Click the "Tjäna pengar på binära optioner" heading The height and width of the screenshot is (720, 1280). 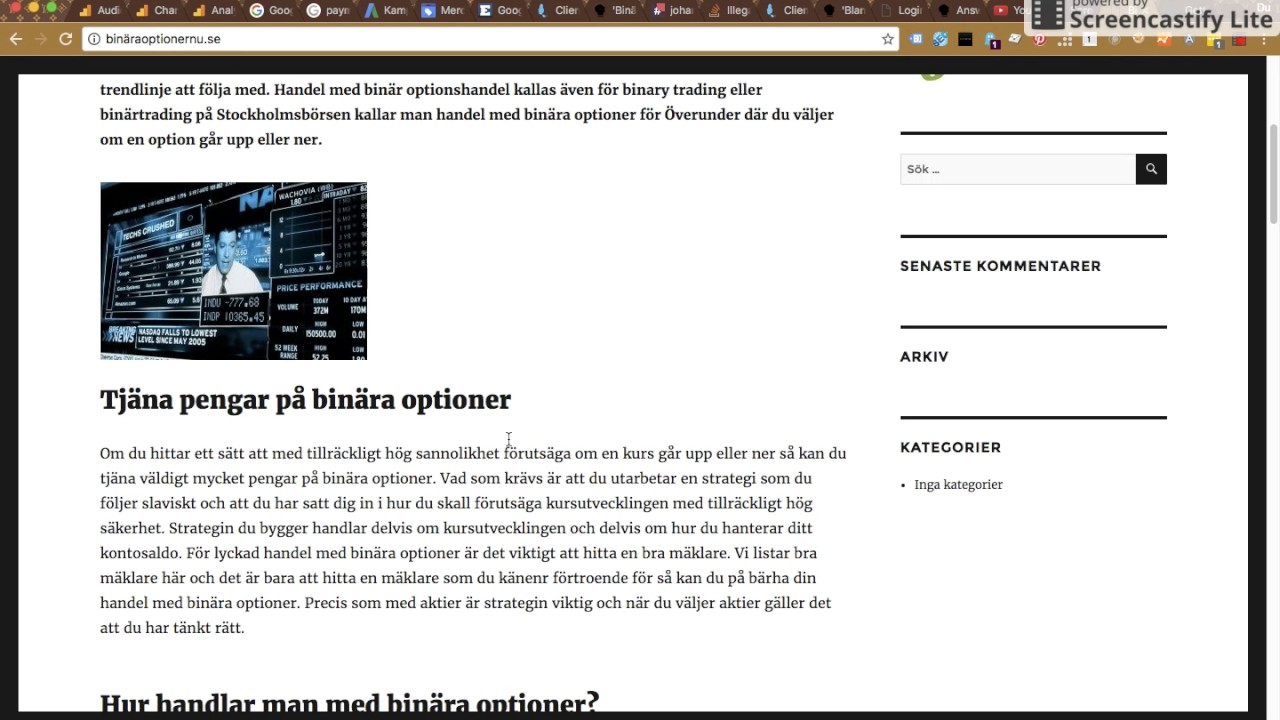305,400
